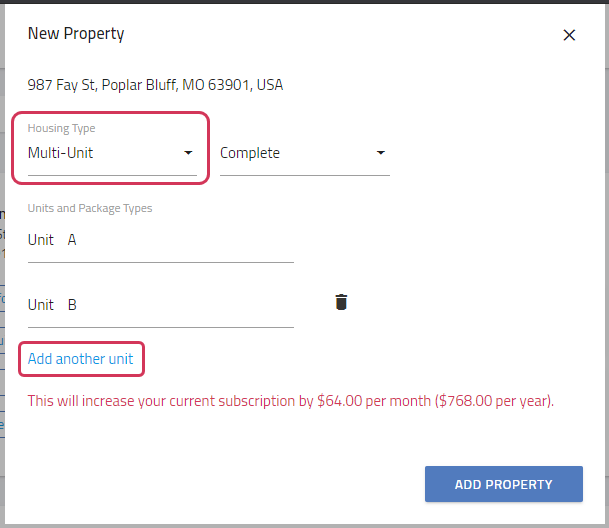609x528 pixels.
Task: Click the Housing Type field label
Action: point(61,128)
